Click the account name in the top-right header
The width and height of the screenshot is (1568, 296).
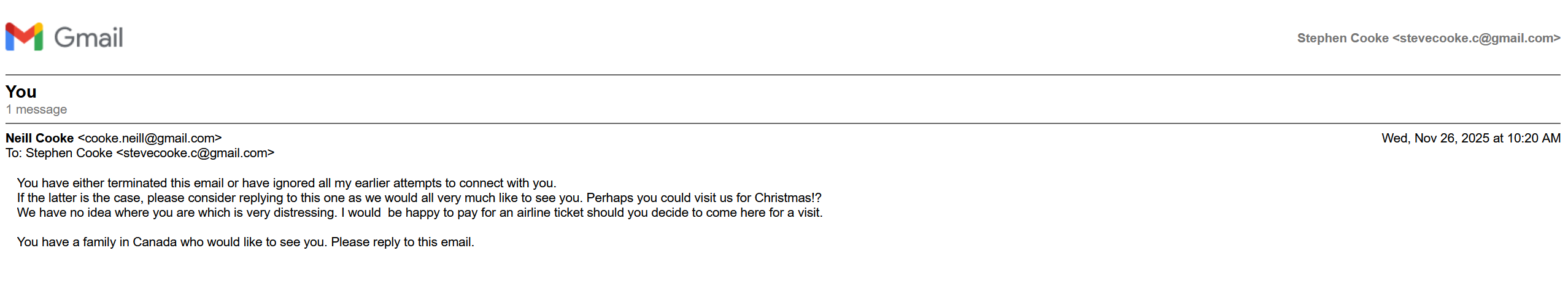click(x=1342, y=38)
